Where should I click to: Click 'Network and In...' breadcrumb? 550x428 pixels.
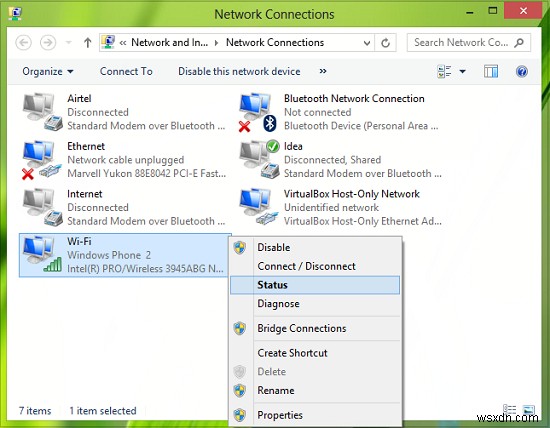point(169,42)
